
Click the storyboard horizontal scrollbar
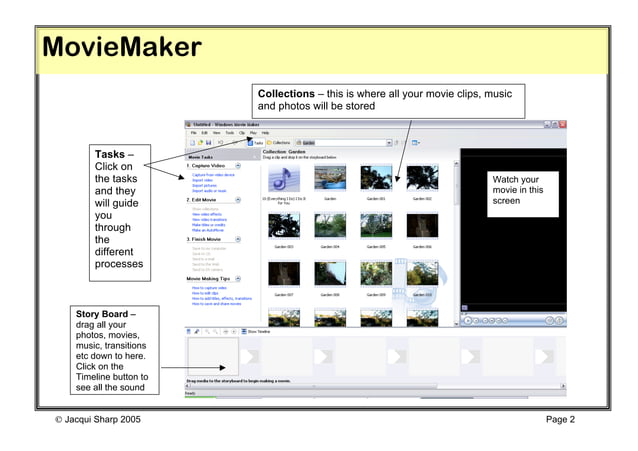312,386
